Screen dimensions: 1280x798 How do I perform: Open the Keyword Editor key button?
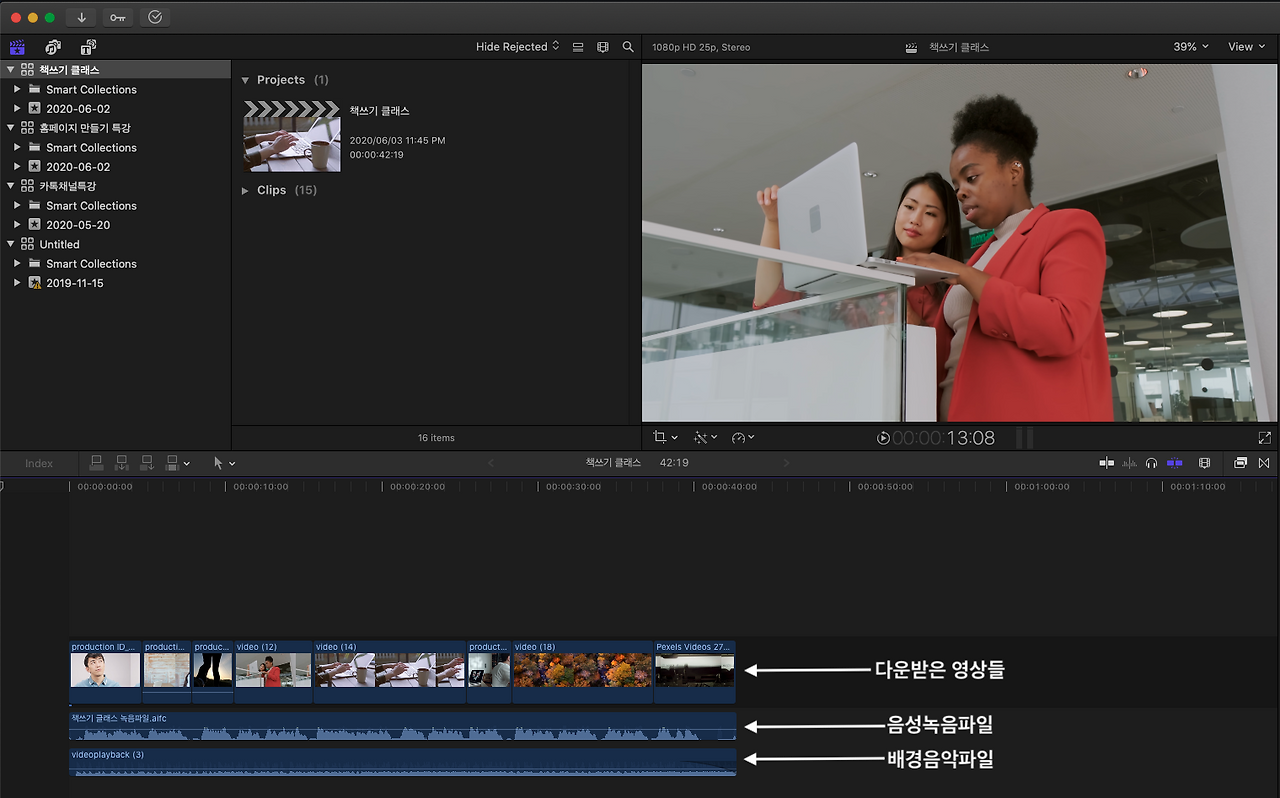118,17
